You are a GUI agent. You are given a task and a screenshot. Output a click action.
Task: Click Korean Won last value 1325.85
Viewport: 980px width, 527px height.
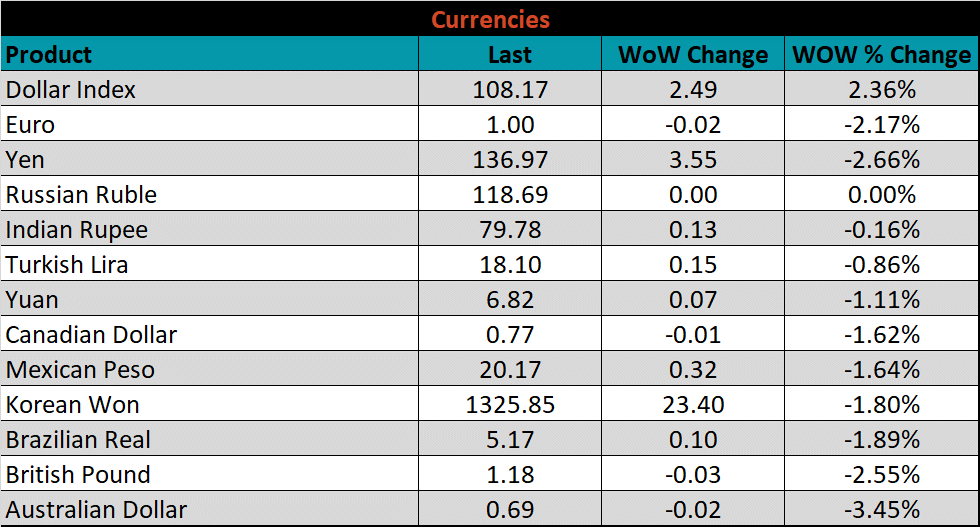coord(510,405)
